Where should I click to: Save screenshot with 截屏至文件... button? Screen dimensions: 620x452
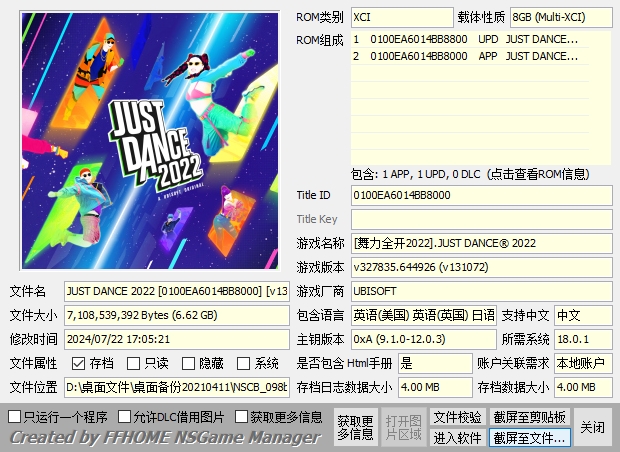pyautogui.click(x=529, y=438)
